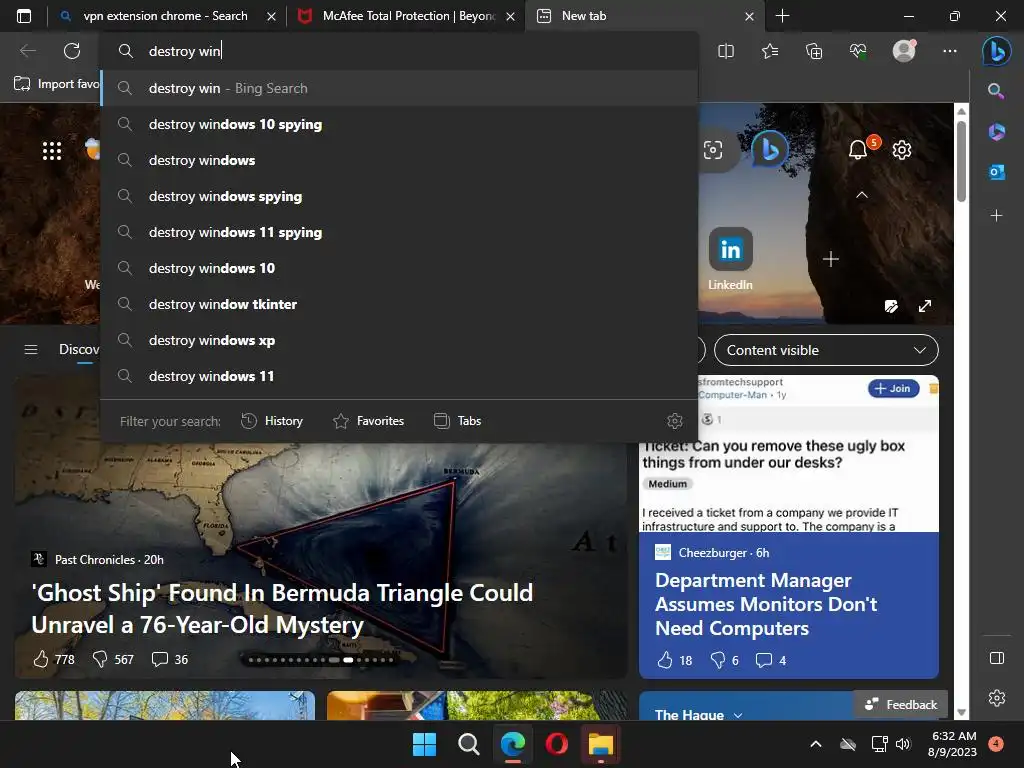Screen dimensions: 1024x768
Task: Open Department Manager Assumes Monitors article
Action: [x=765, y=604]
